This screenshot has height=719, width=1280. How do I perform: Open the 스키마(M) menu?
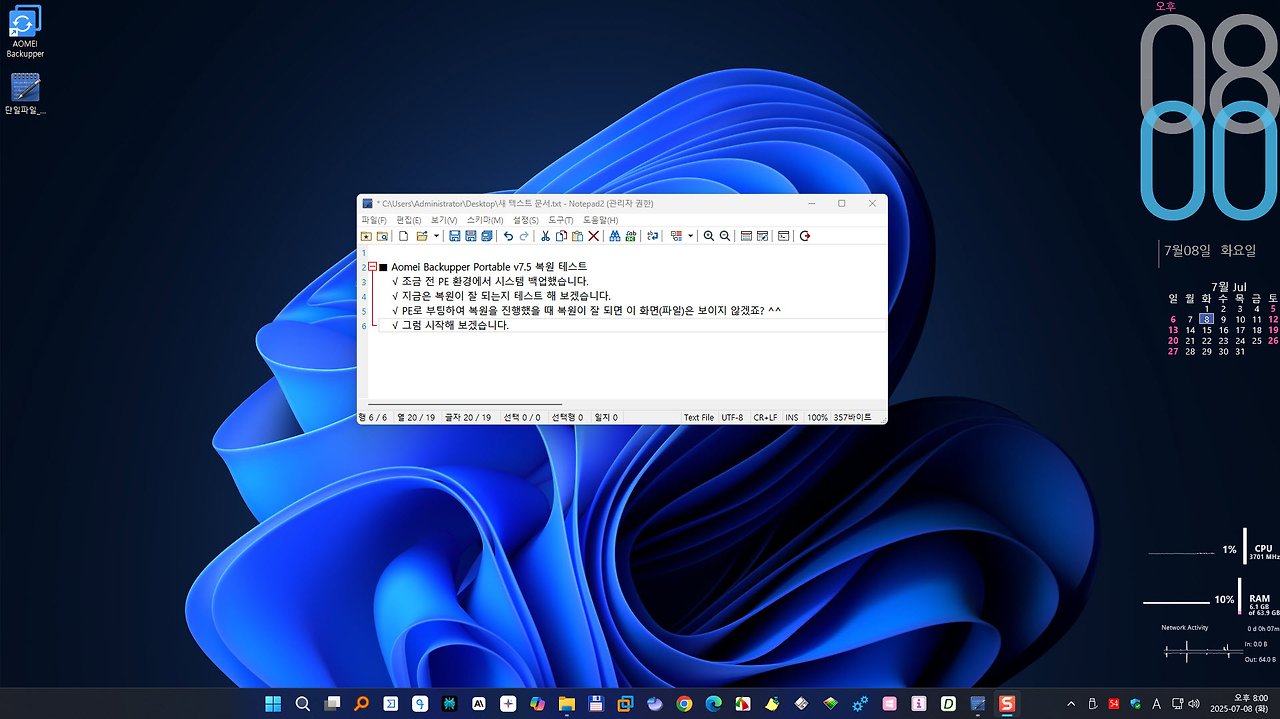click(x=485, y=220)
